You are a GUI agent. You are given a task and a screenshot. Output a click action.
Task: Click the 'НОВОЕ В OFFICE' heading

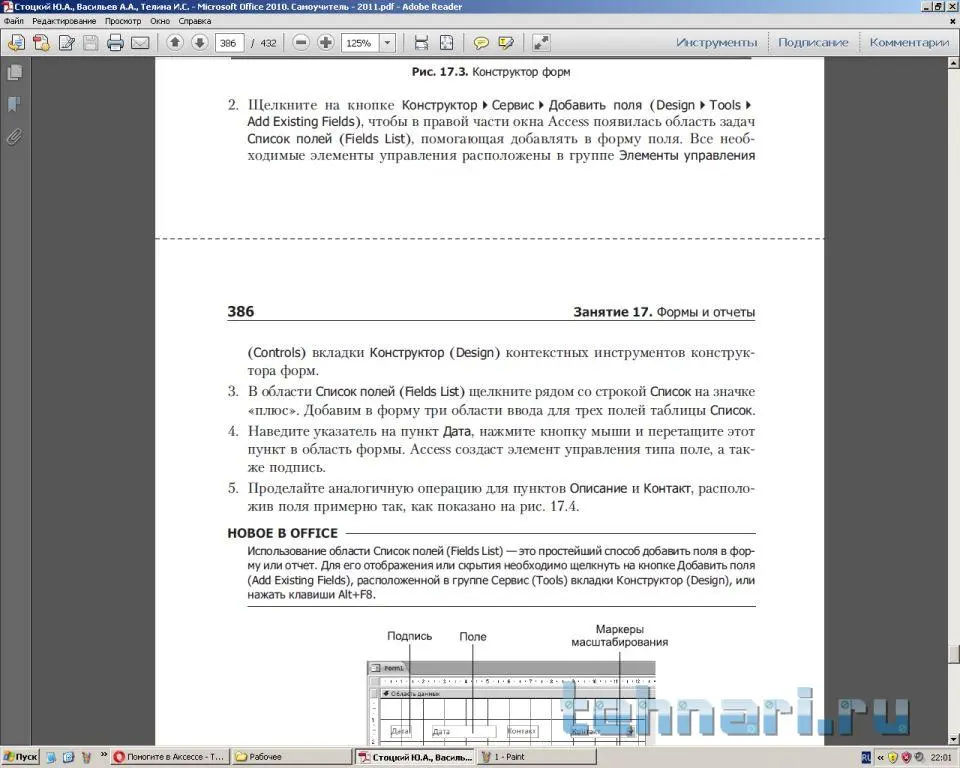[x=283, y=533]
